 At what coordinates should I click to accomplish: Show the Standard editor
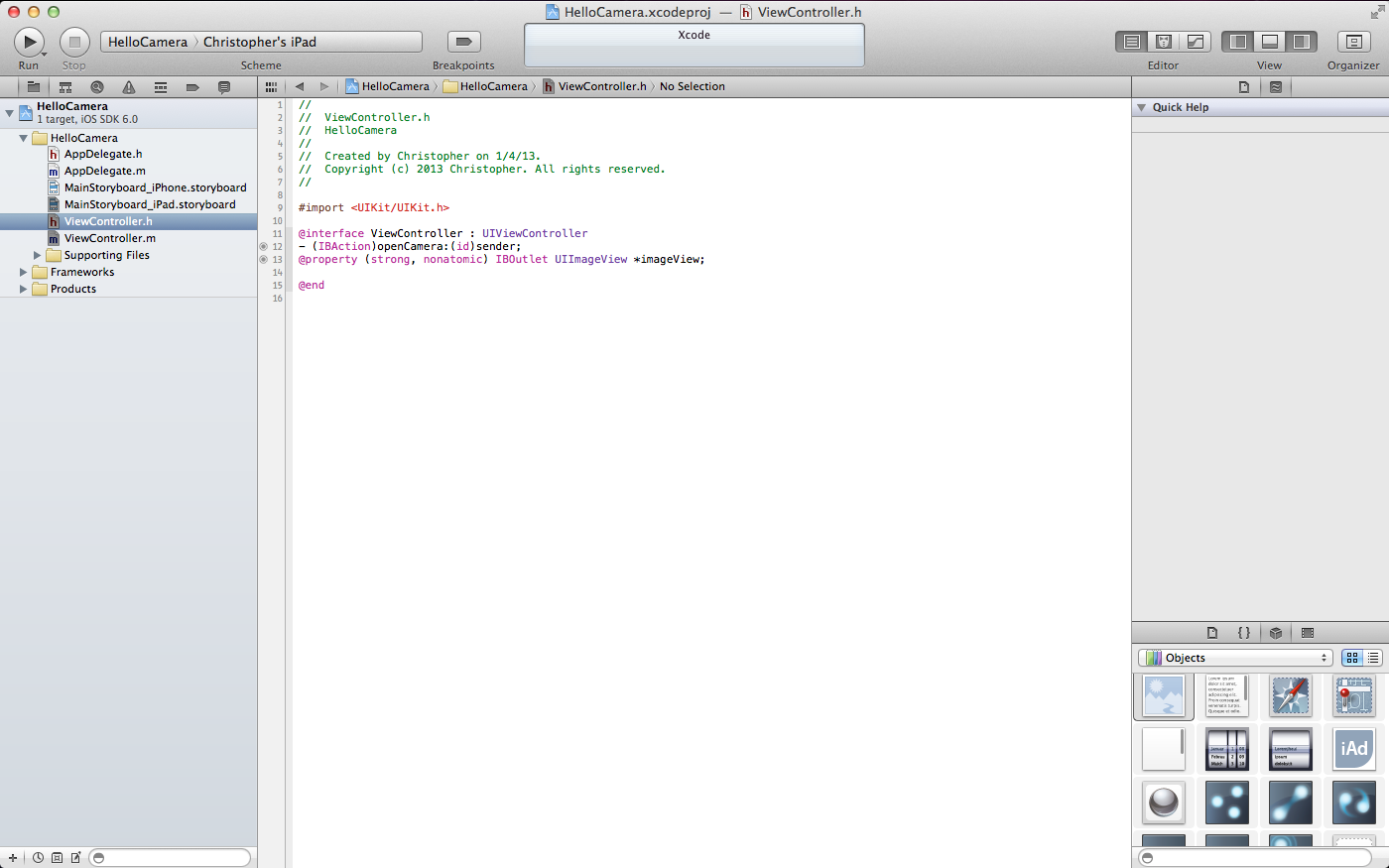pos(1132,42)
